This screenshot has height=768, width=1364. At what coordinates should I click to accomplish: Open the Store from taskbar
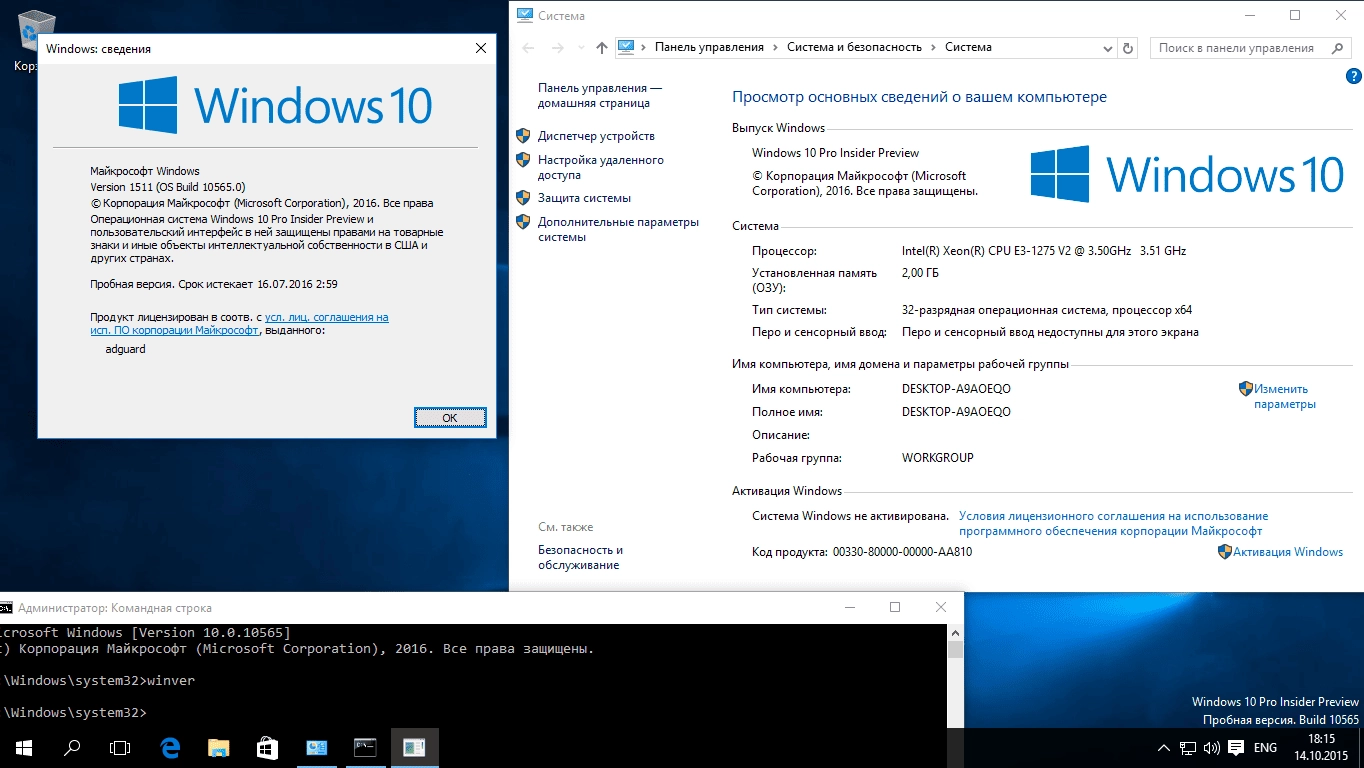click(267, 747)
